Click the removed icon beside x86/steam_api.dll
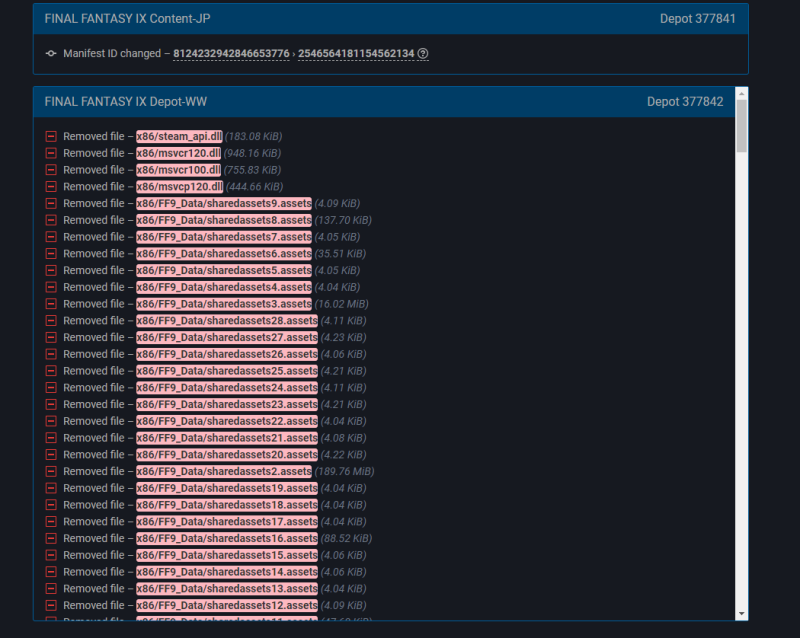The height and width of the screenshot is (638, 800). click(51, 136)
